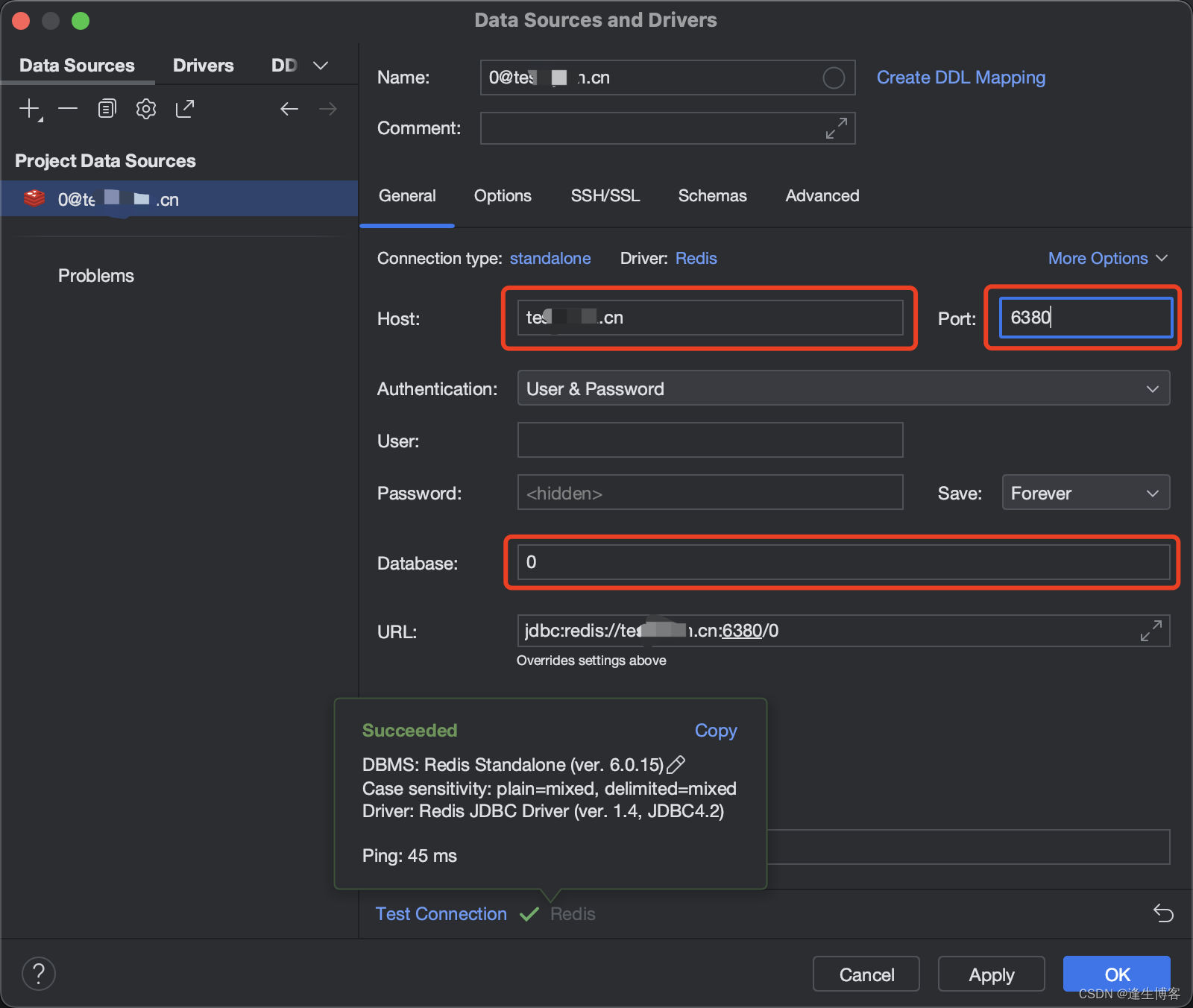Click the Overrides settings above note
Screen dimensions: 1193x1008
(x=591, y=661)
